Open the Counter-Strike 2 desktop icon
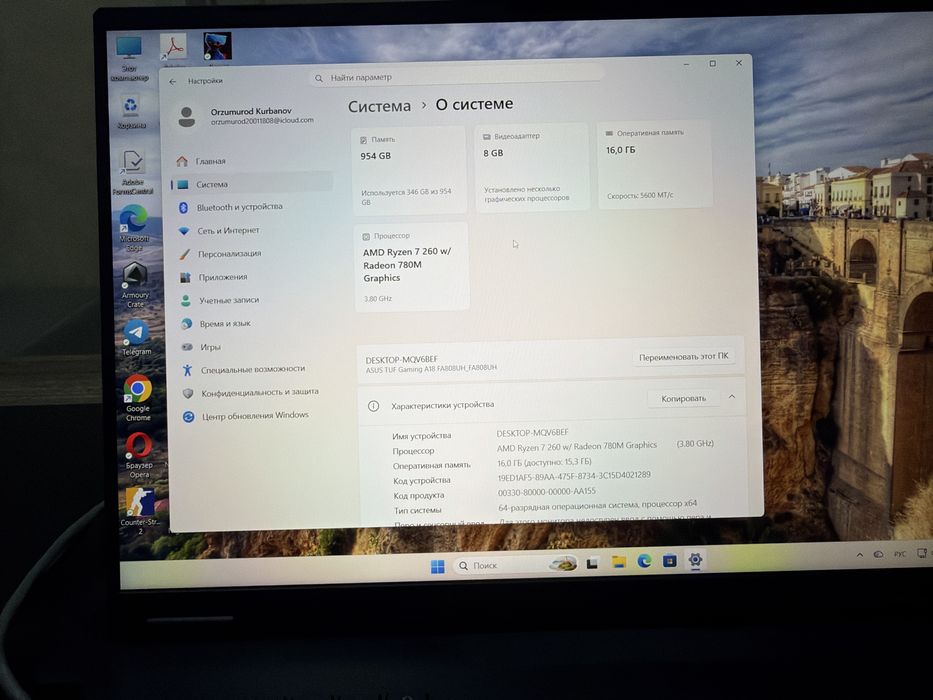This screenshot has width=933, height=700. click(140, 511)
